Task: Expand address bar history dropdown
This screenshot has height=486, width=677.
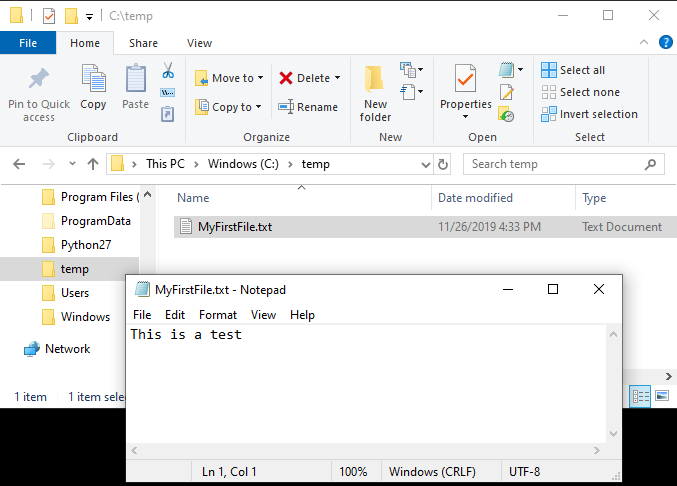Action: [426, 164]
